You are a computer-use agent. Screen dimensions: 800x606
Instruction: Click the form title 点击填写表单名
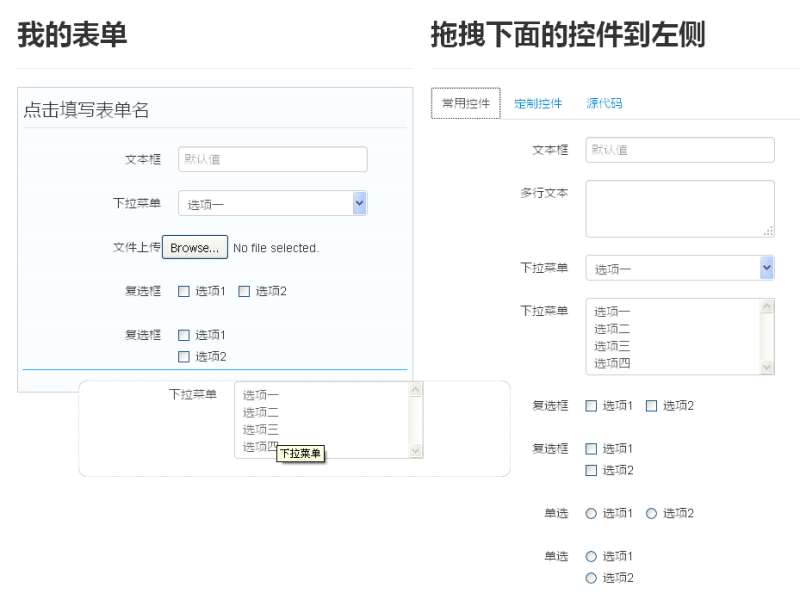(87, 111)
